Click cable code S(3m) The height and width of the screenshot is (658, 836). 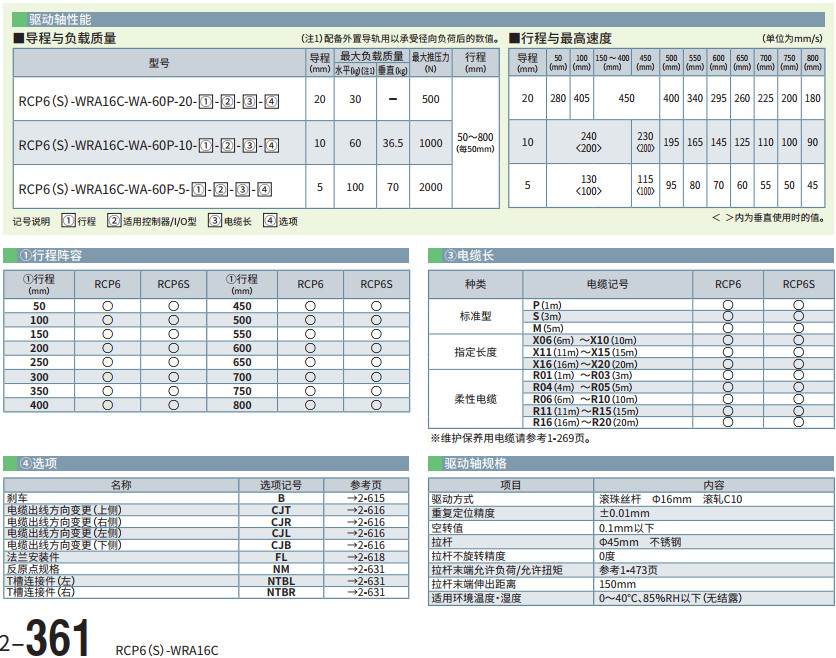547,316
